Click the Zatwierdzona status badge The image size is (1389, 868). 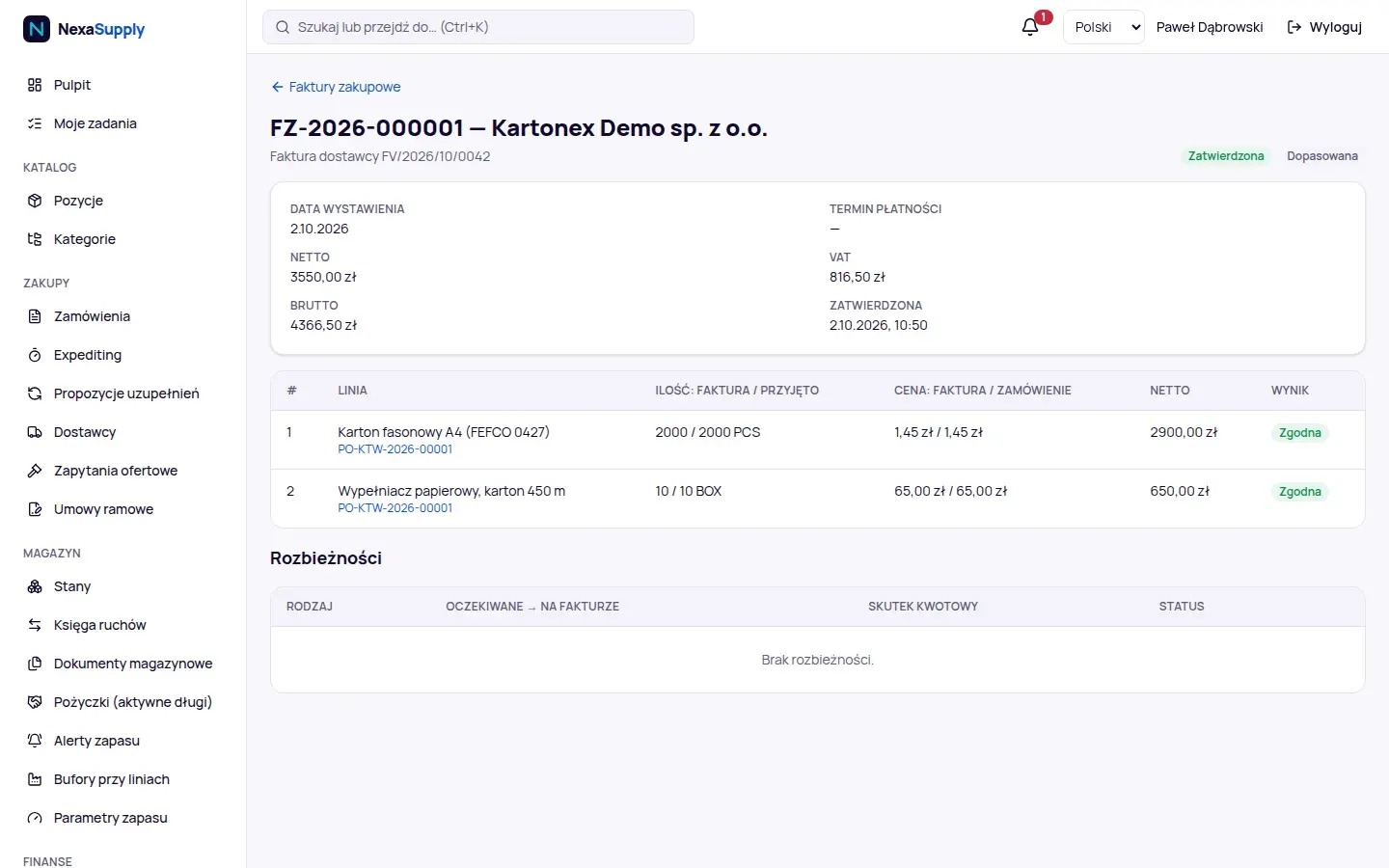(x=1226, y=156)
